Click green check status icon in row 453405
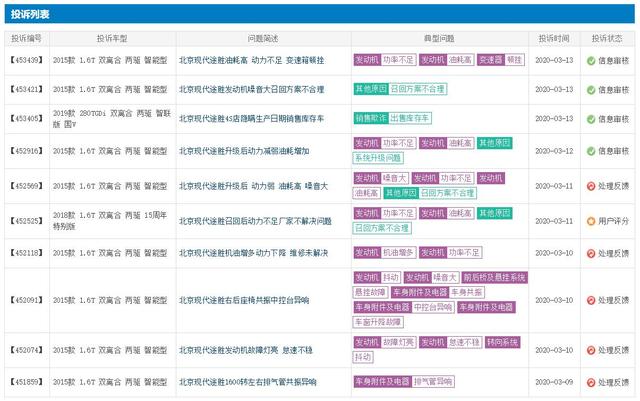Image resolution: width=640 pixels, height=401 pixels. [591, 119]
